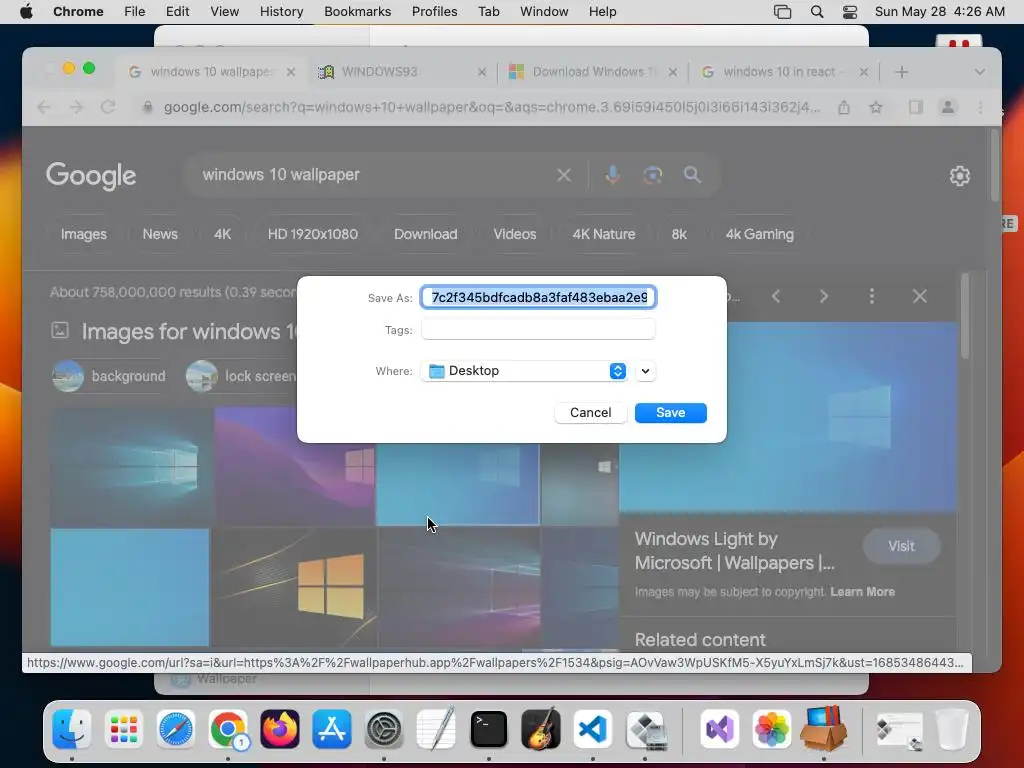This screenshot has width=1024, height=768.
Task: Click the Save button in the dialog
Action: pos(670,413)
